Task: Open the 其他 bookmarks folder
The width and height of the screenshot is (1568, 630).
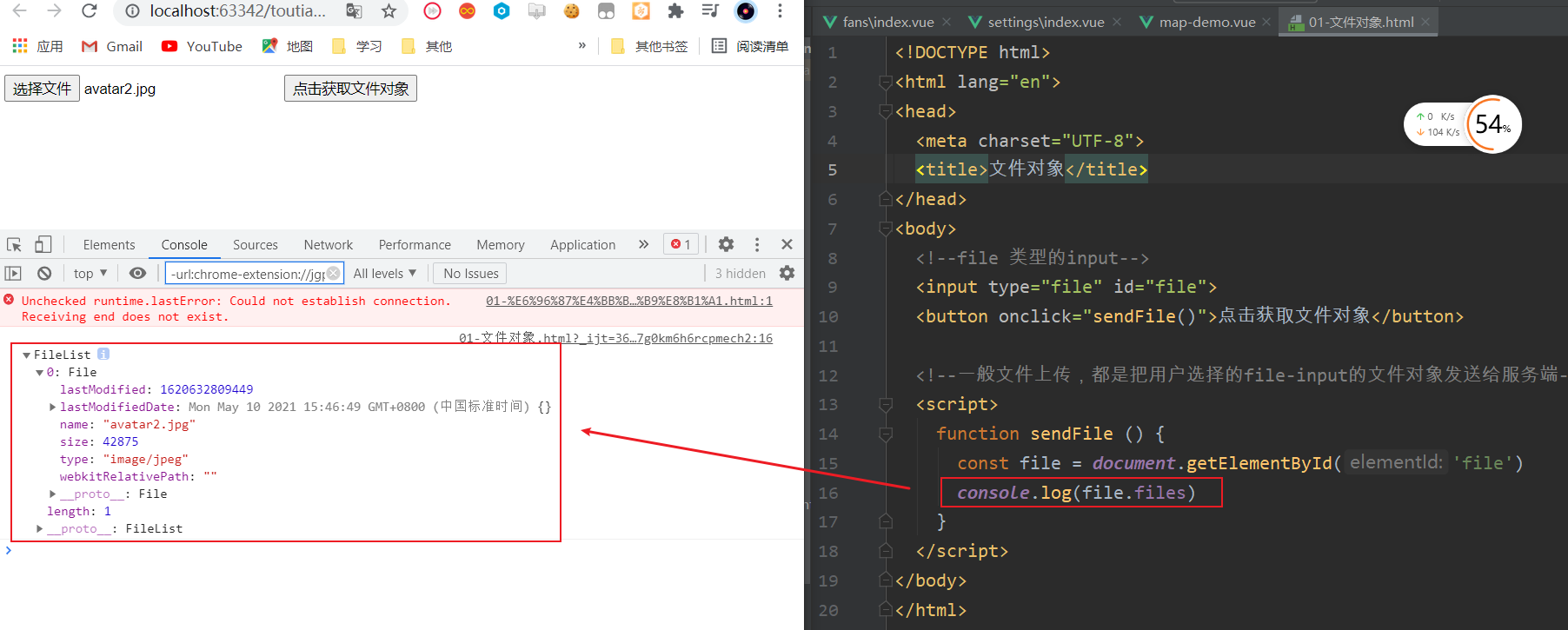Action: (426, 46)
